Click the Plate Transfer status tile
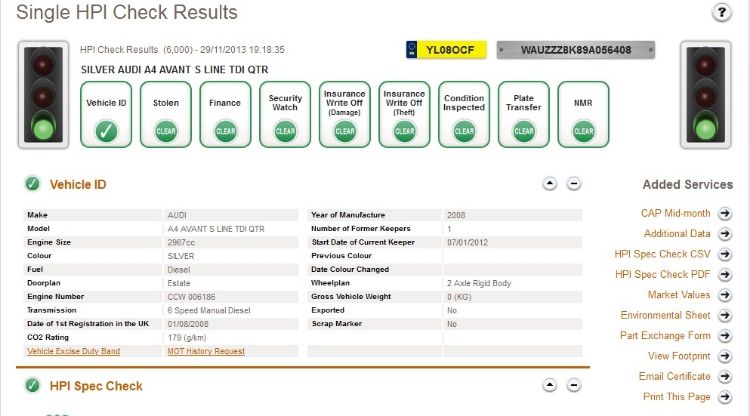 524,114
